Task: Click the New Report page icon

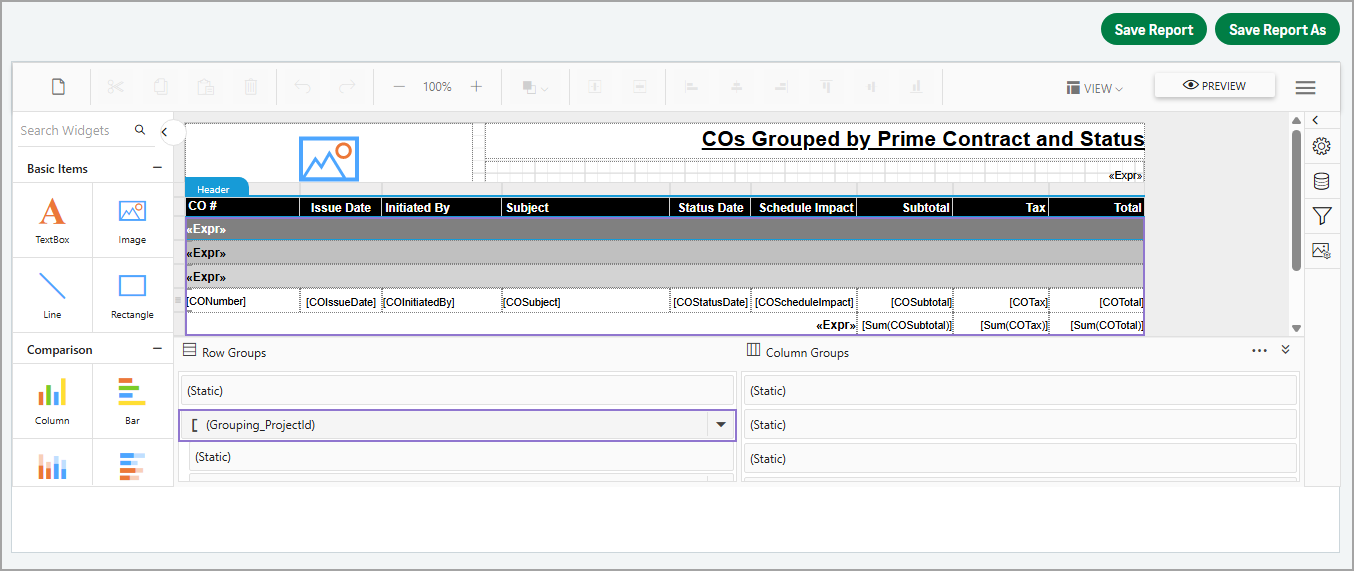Action: coord(58,87)
